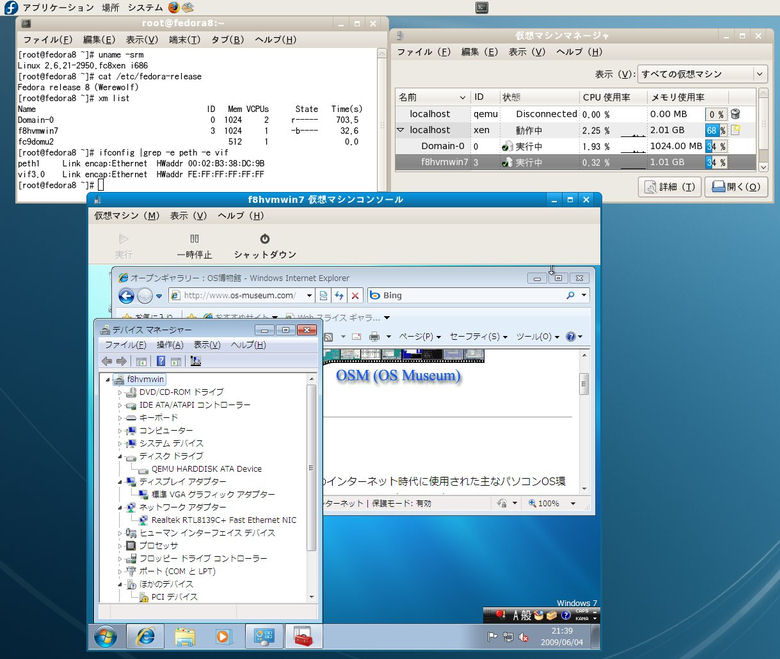Image resolution: width=780 pixels, height=659 pixels.
Task: Click the 開く(O) button in Virtual Machine Manager
Action: tap(736, 187)
